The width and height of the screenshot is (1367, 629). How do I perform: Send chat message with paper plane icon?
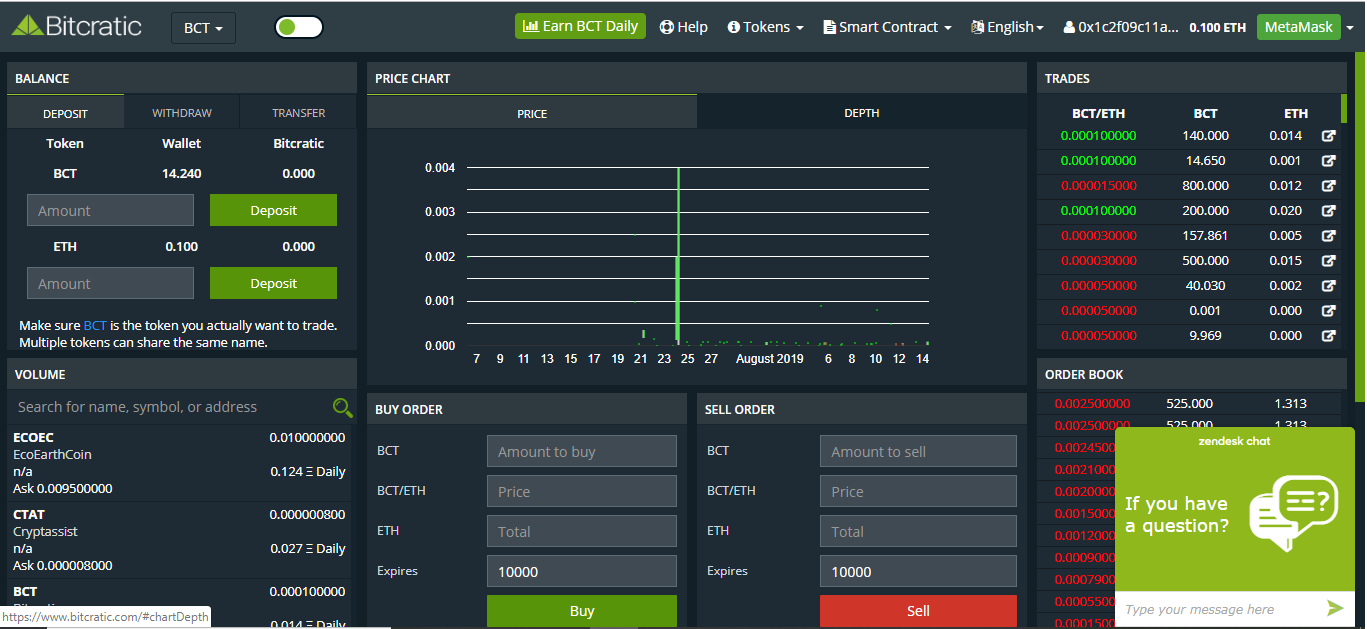point(1335,608)
